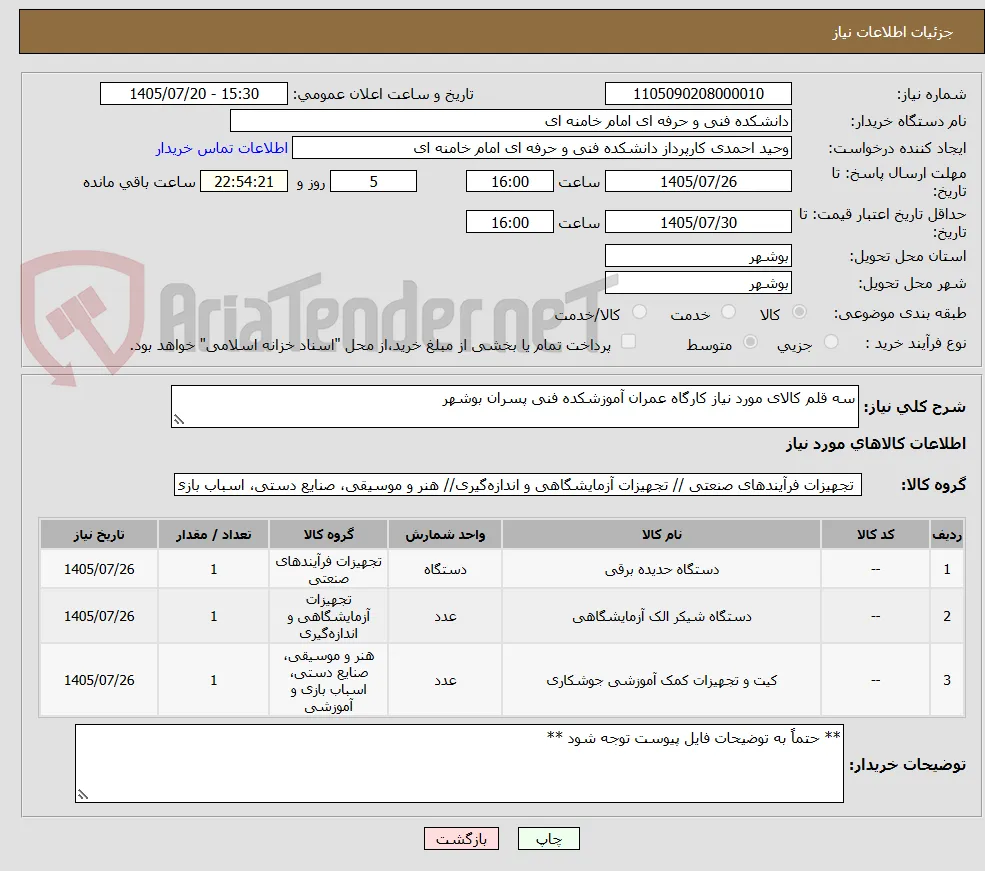Image resolution: width=985 pixels, height=871 pixels.
Task: Click the delivery province field بوشهر
Action: coord(698,256)
